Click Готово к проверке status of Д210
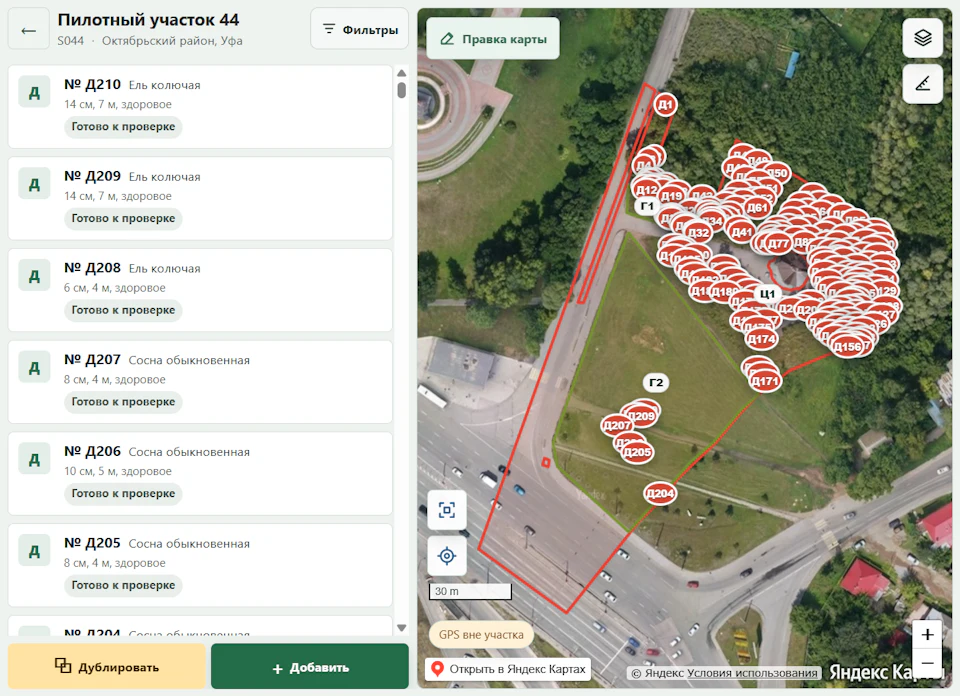 pos(123,127)
